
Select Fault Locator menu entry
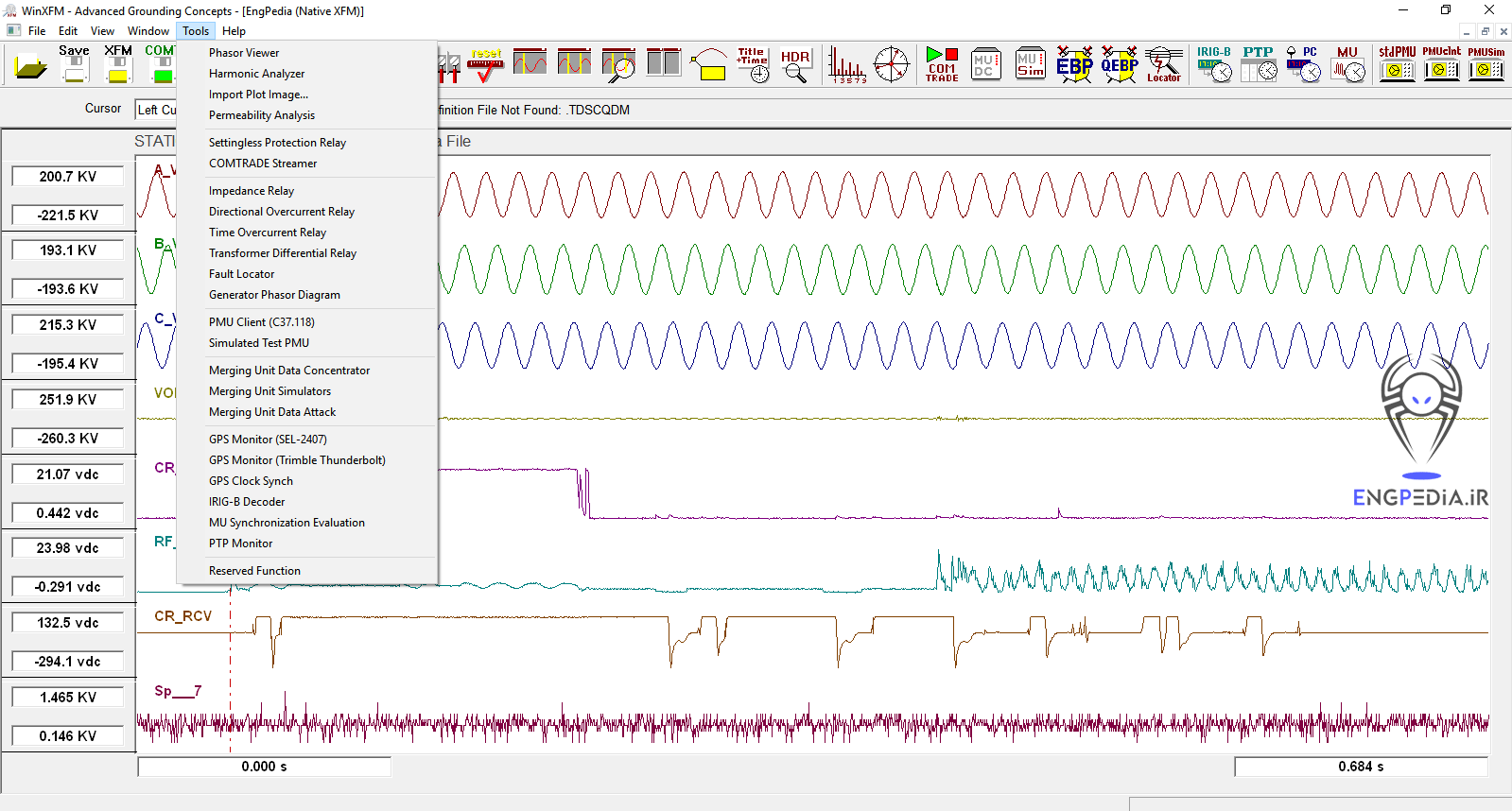(306, 274)
